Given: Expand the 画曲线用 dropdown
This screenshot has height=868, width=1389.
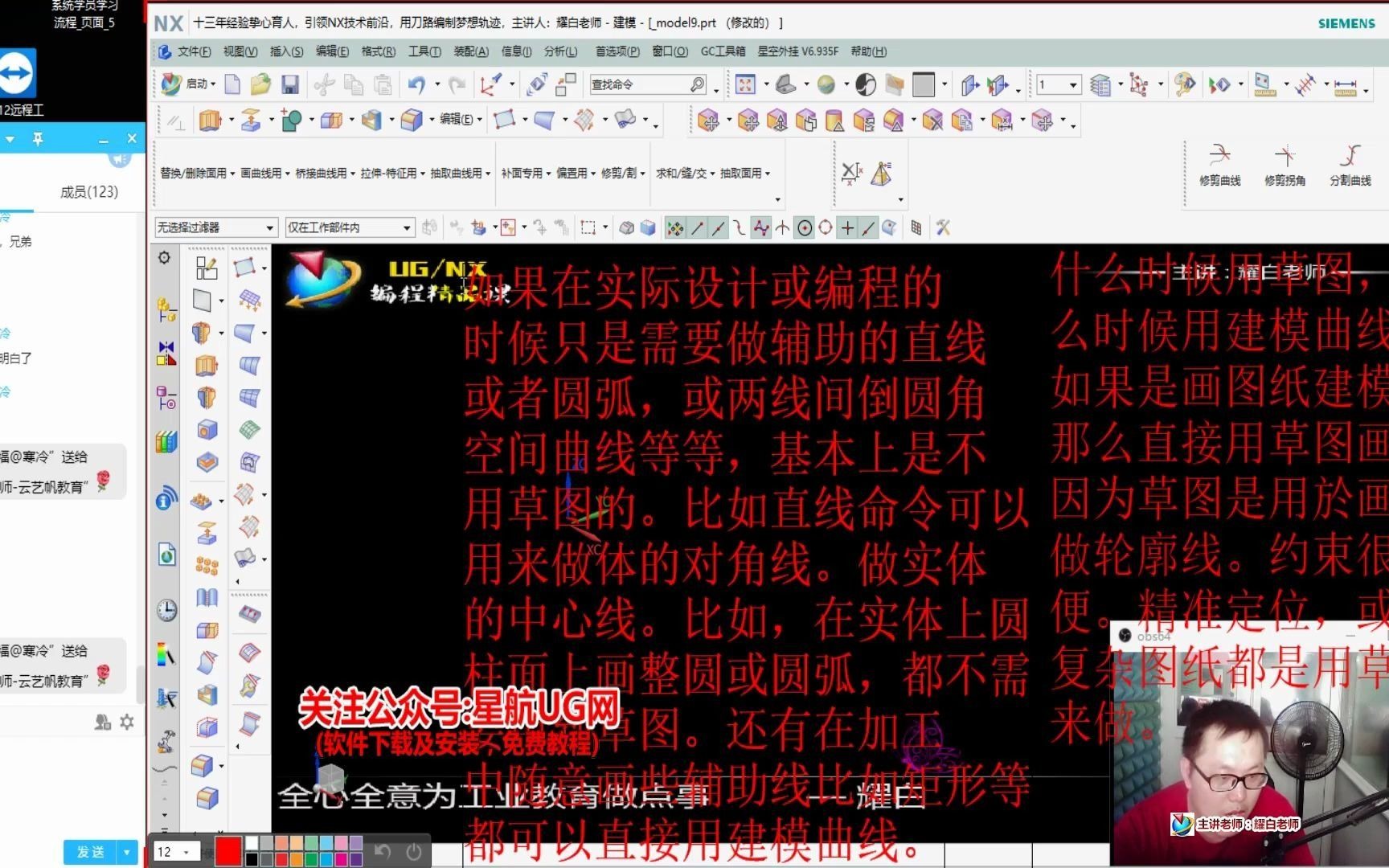Looking at the screenshot, I should click(x=265, y=173).
